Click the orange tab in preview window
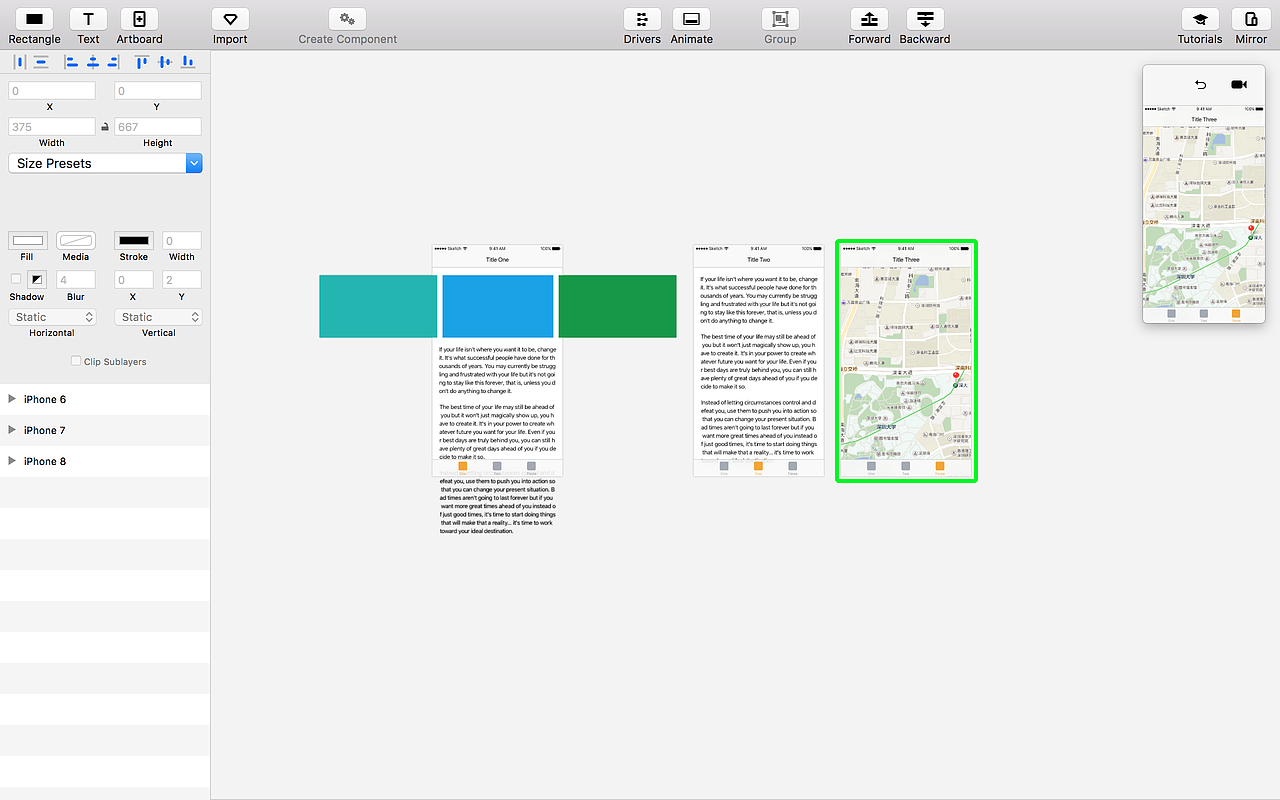The height and width of the screenshot is (800, 1280). tap(1236, 314)
